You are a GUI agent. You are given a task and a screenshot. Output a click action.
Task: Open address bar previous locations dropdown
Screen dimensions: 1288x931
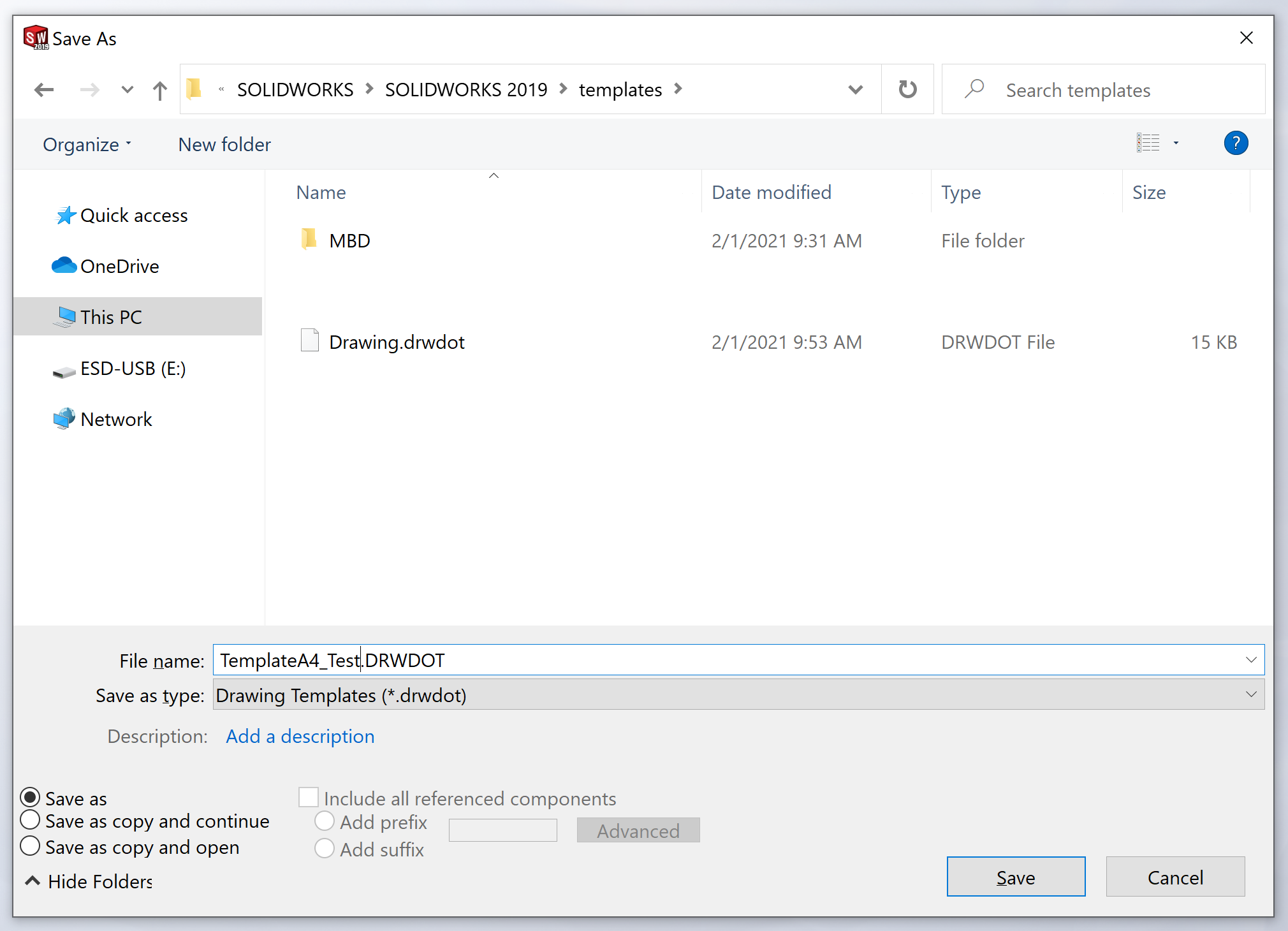tap(856, 90)
